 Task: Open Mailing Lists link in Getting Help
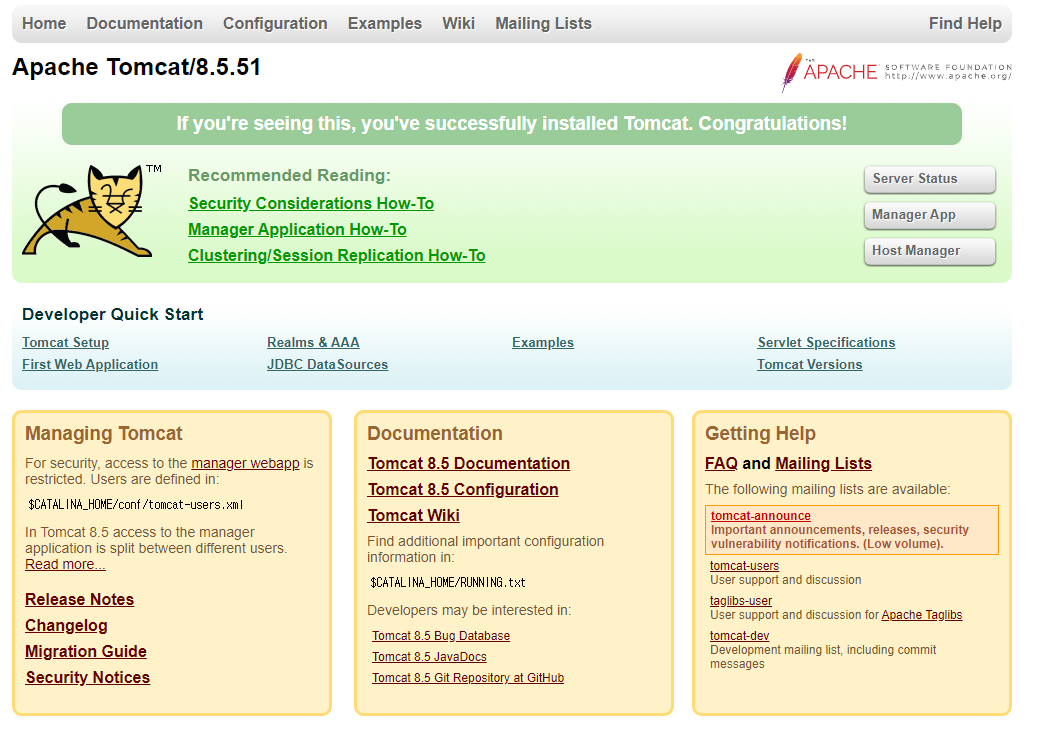823,463
